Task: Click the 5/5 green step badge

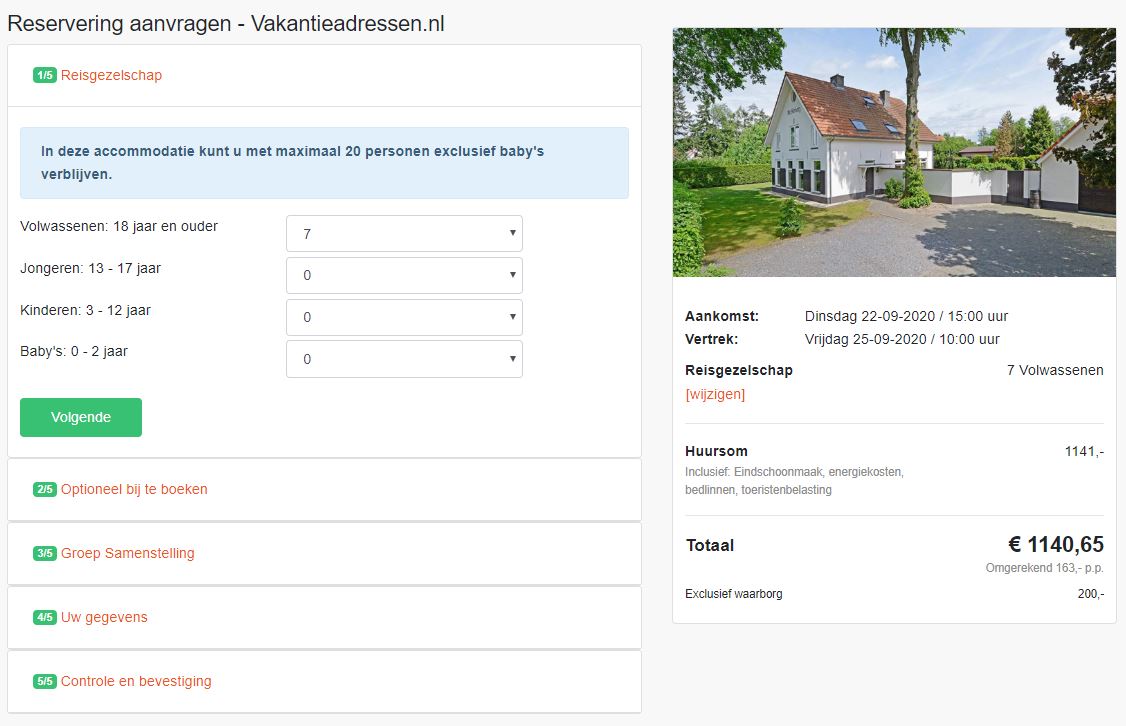Action: pos(45,681)
